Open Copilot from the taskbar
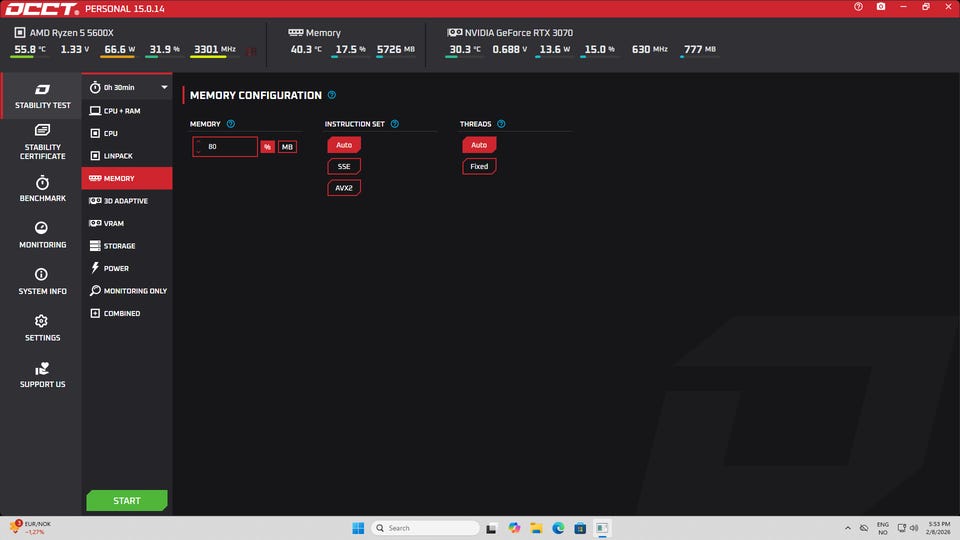Image resolution: width=960 pixels, height=540 pixels. point(514,528)
